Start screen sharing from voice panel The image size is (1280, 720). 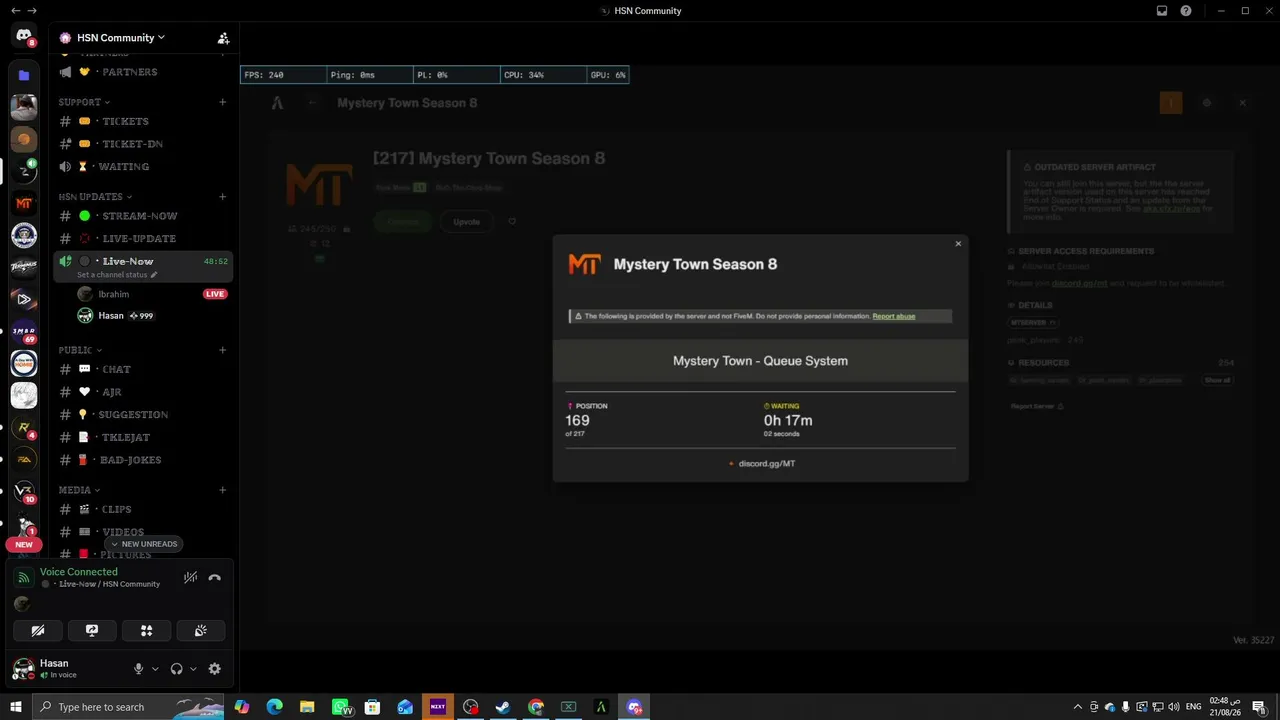coord(92,630)
